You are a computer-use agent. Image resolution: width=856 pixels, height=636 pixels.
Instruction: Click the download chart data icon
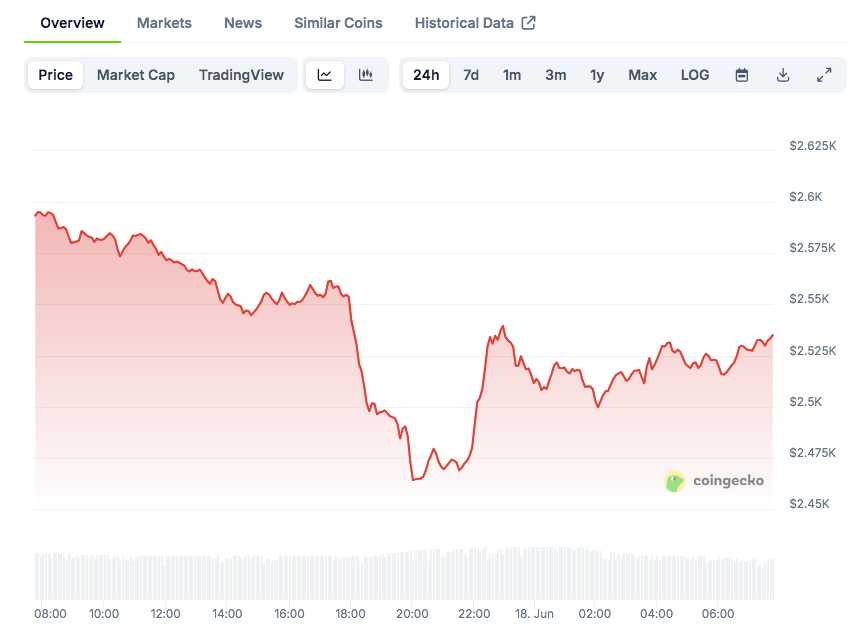click(x=783, y=75)
